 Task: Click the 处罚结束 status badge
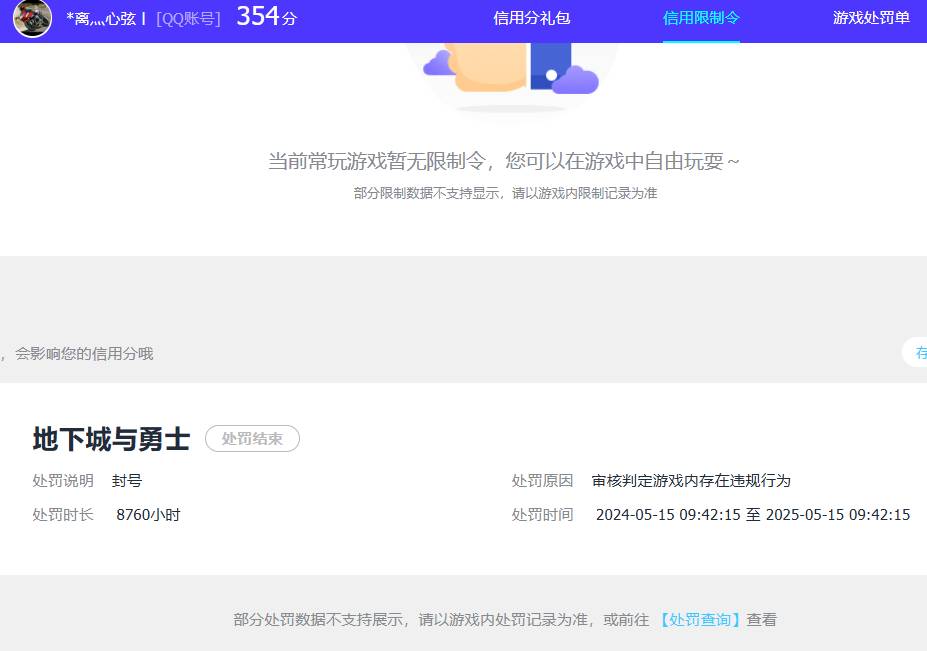(x=252, y=438)
